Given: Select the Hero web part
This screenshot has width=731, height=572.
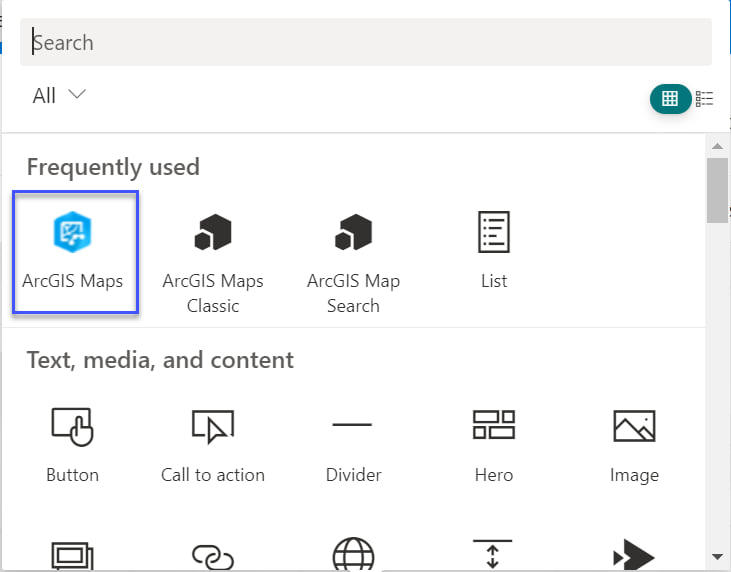Looking at the screenshot, I should click(x=494, y=445).
